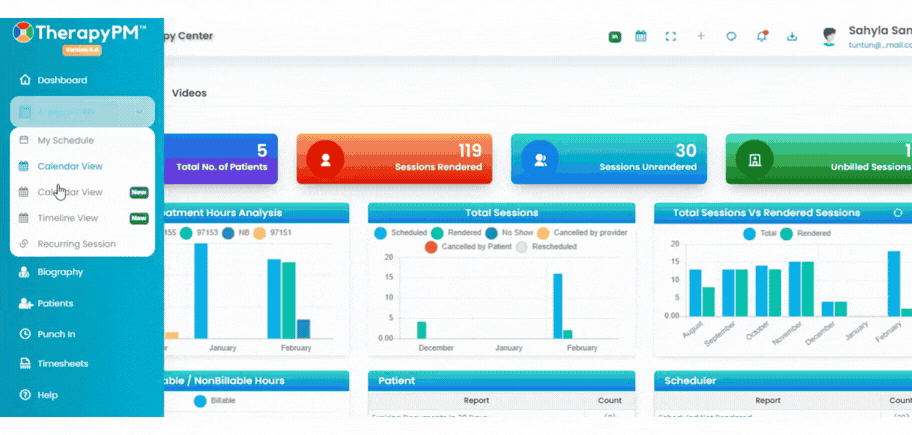The height and width of the screenshot is (435, 912).
Task: Click the plus add icon in header
Action: pyautogui.click(x=701, y=36)
